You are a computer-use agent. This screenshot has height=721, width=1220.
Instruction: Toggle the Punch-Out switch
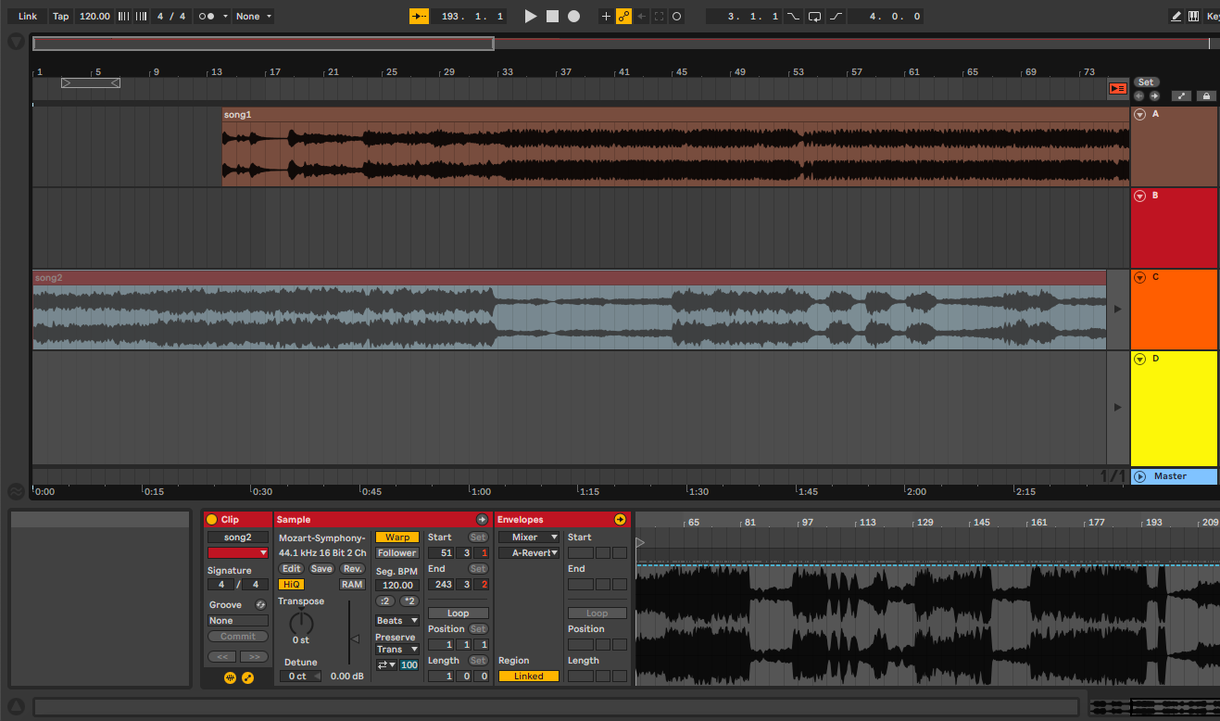[x=836, y=16]
